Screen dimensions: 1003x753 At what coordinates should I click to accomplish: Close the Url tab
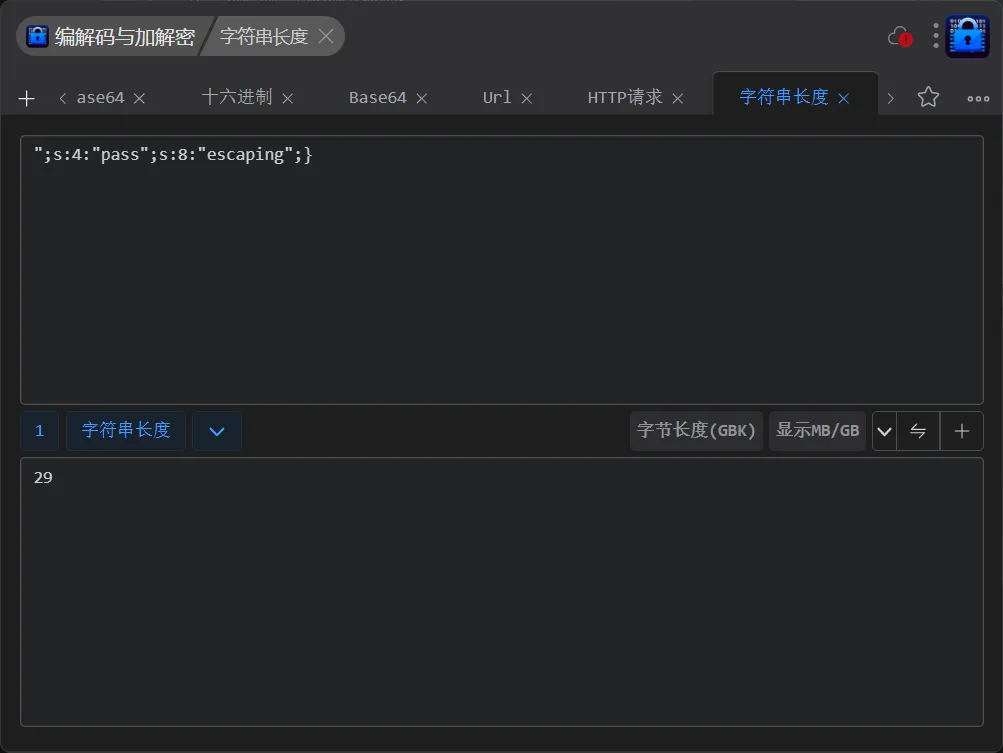click(x=527, y=98)
